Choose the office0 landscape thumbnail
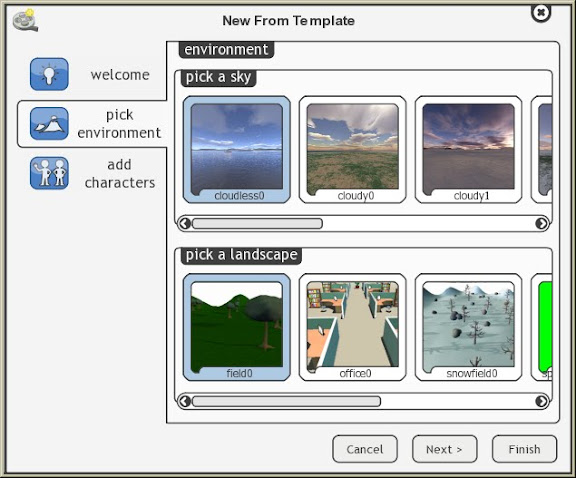 tap(353, 327)
